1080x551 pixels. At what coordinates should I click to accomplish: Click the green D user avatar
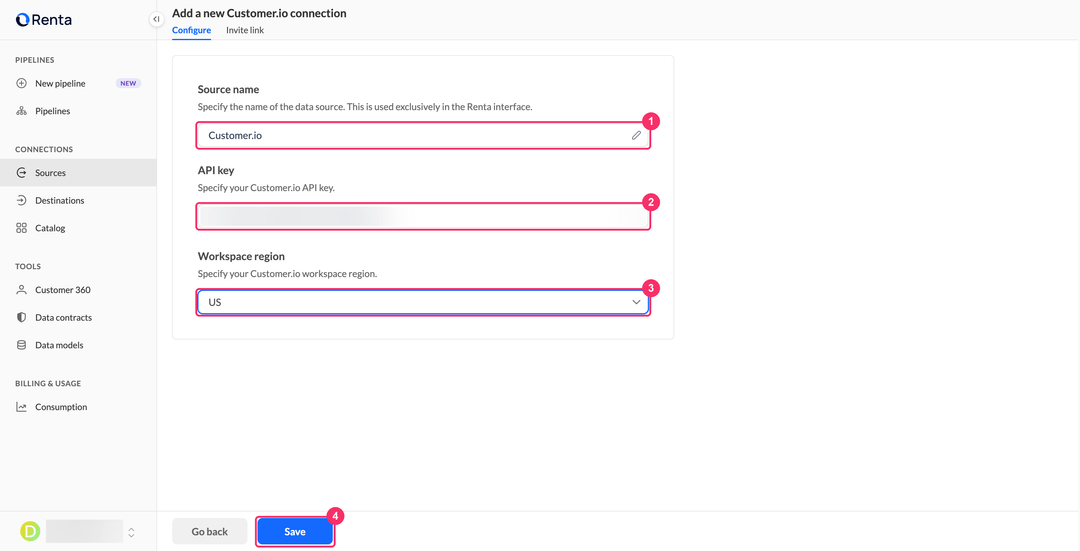point(30,531)
